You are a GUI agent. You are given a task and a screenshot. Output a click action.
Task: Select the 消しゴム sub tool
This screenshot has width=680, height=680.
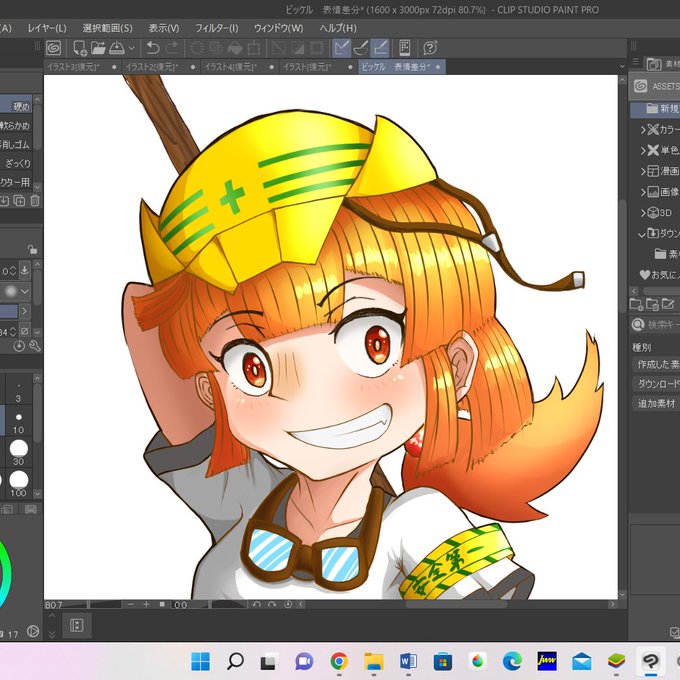point(16,144)
